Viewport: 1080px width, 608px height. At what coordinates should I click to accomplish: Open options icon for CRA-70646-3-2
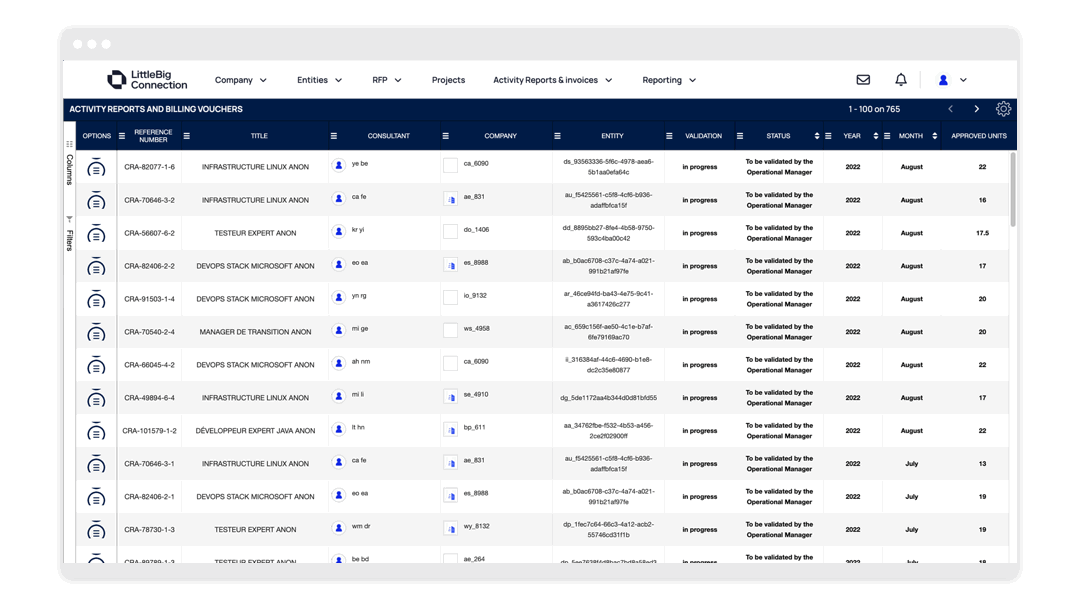tap(96, 200)
